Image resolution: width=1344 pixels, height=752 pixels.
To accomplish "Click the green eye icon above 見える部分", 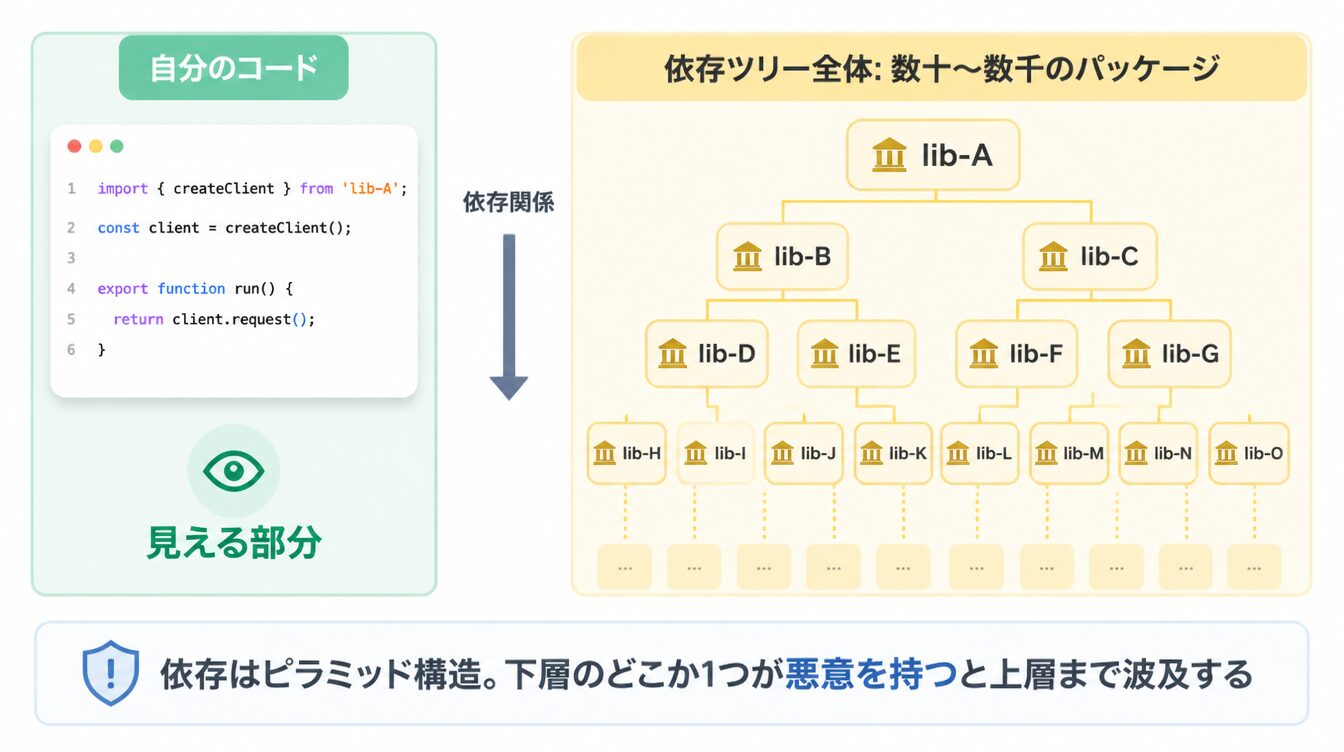I will click(x=233, y=470).
